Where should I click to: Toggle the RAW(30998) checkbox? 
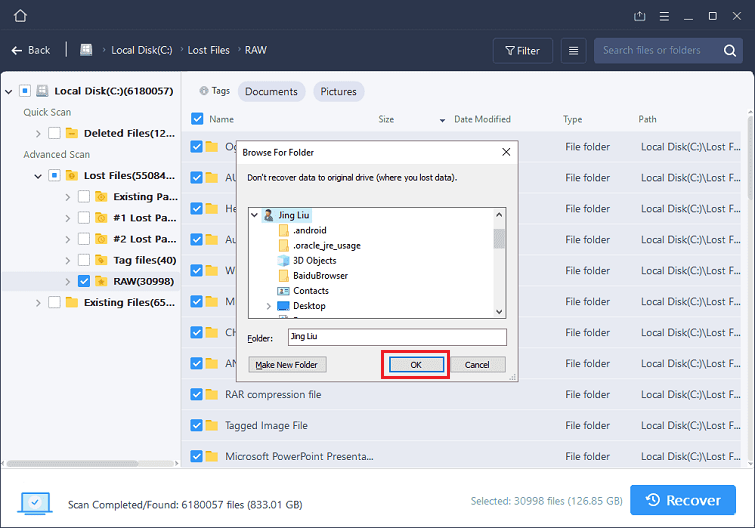pyautogui.click(x=84, y=281)
